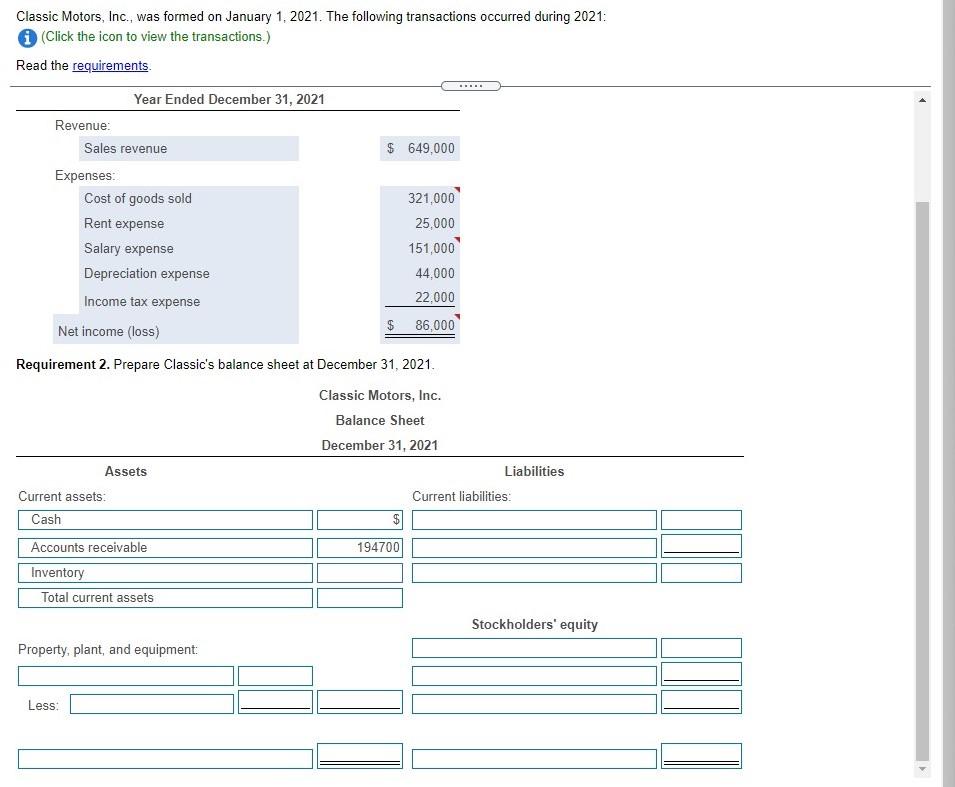This screenshot has height=787, width=955.
Task: Click the third stockholders' equity amount field
Action: coord(702,702)
